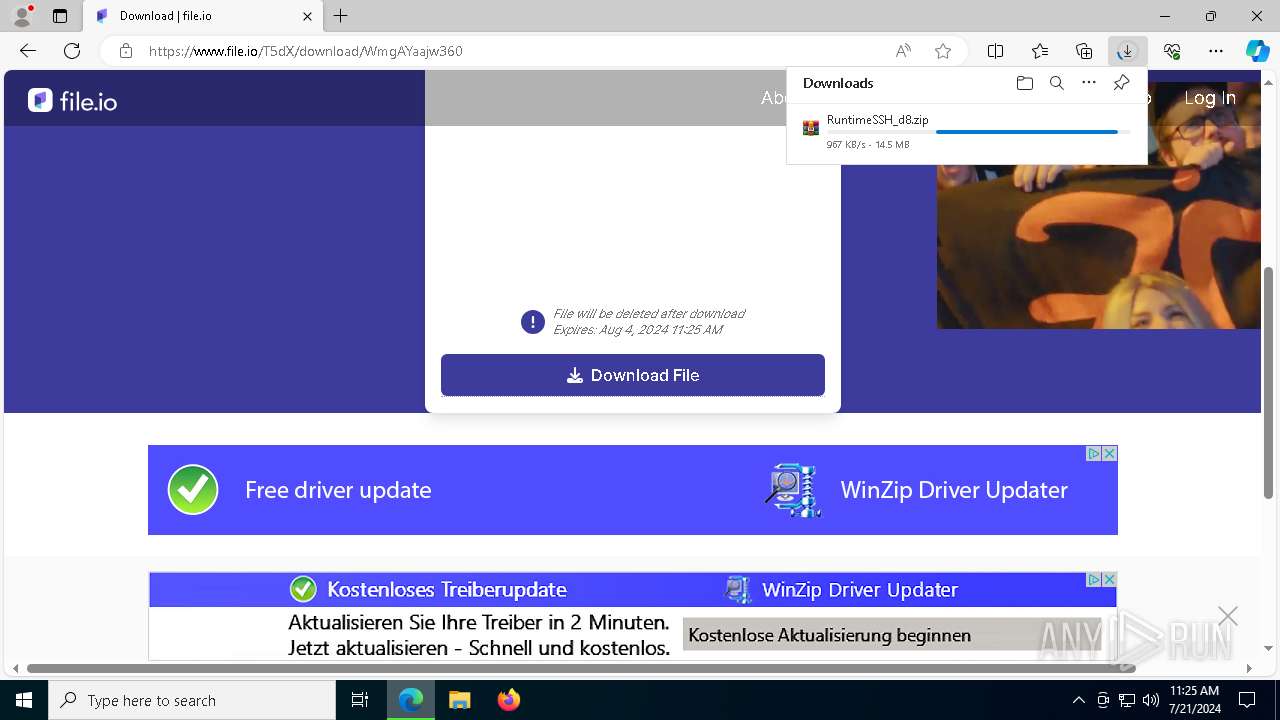Click the file.io logo
The width and height of the screenshot is (1280, 720).
(72, 100)
